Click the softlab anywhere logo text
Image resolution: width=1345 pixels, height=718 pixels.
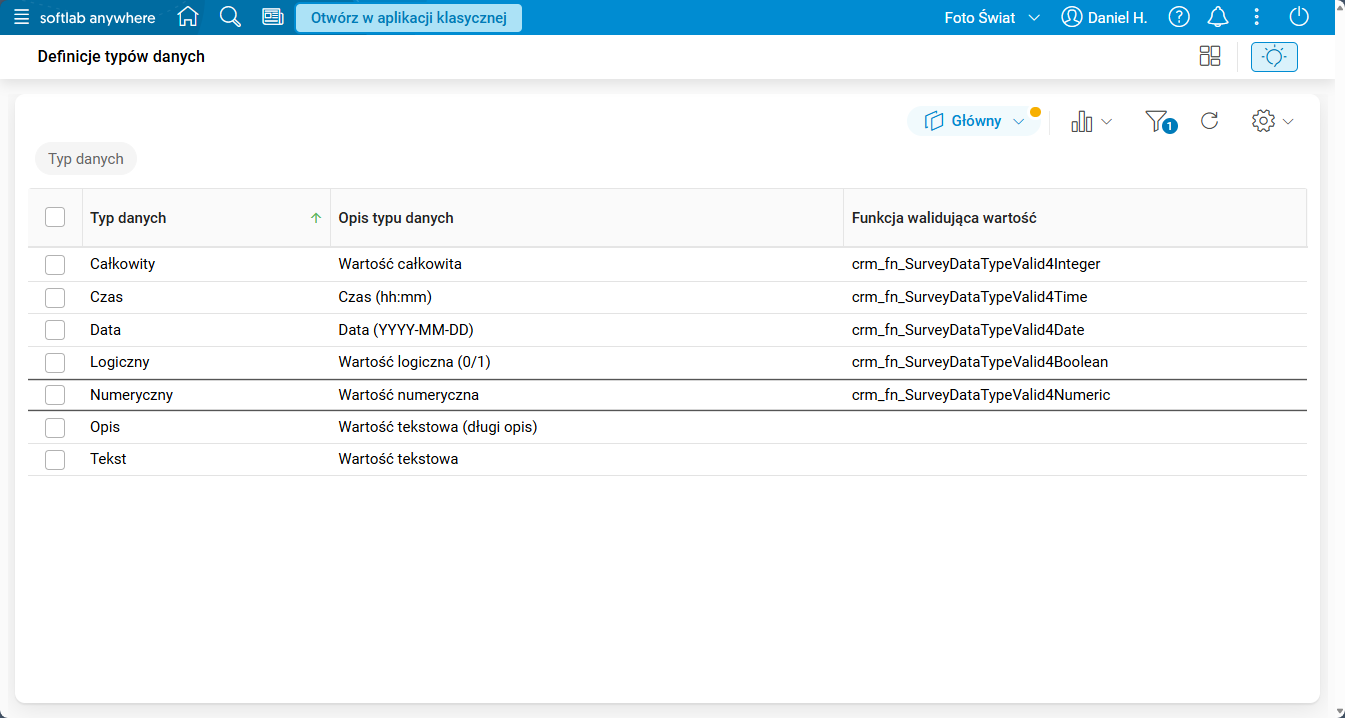point(98,18)
